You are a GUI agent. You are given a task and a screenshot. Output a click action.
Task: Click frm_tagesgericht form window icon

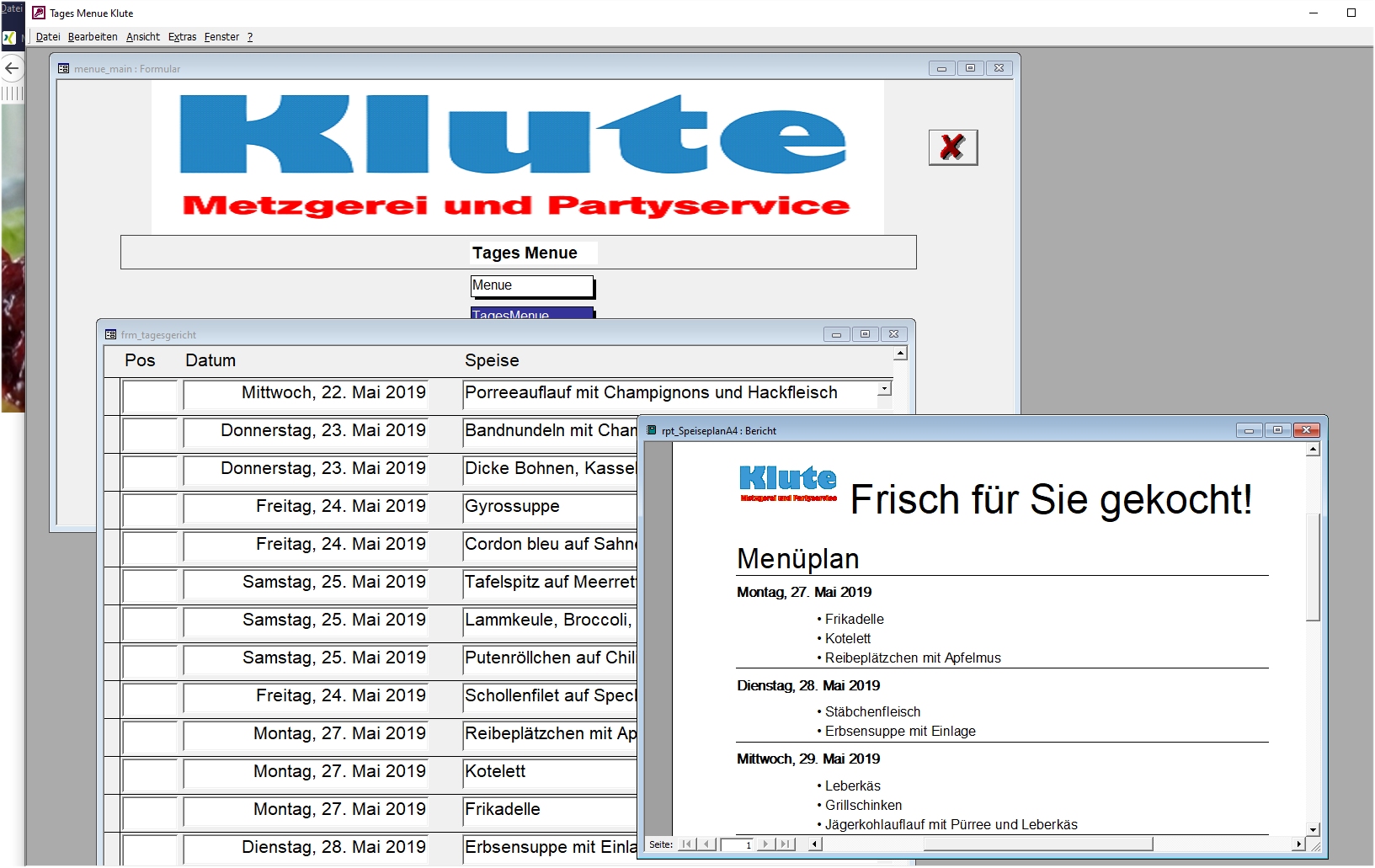(x=110, y=334)
